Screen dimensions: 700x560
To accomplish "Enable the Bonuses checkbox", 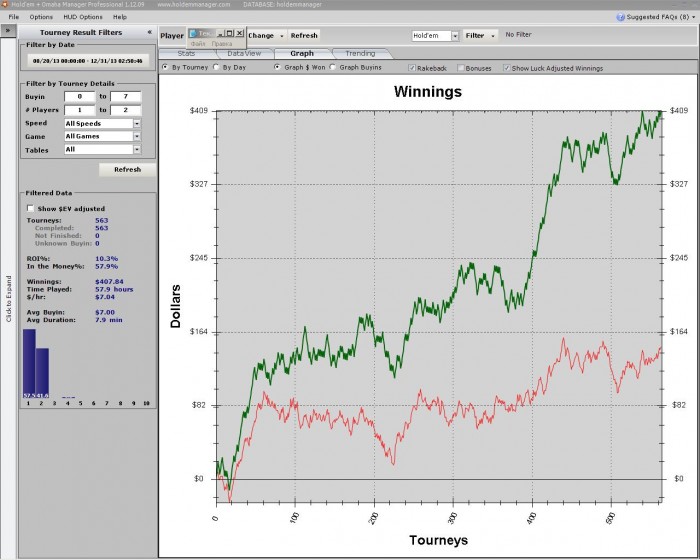I will pyautogui.click(x=461, y=68).
